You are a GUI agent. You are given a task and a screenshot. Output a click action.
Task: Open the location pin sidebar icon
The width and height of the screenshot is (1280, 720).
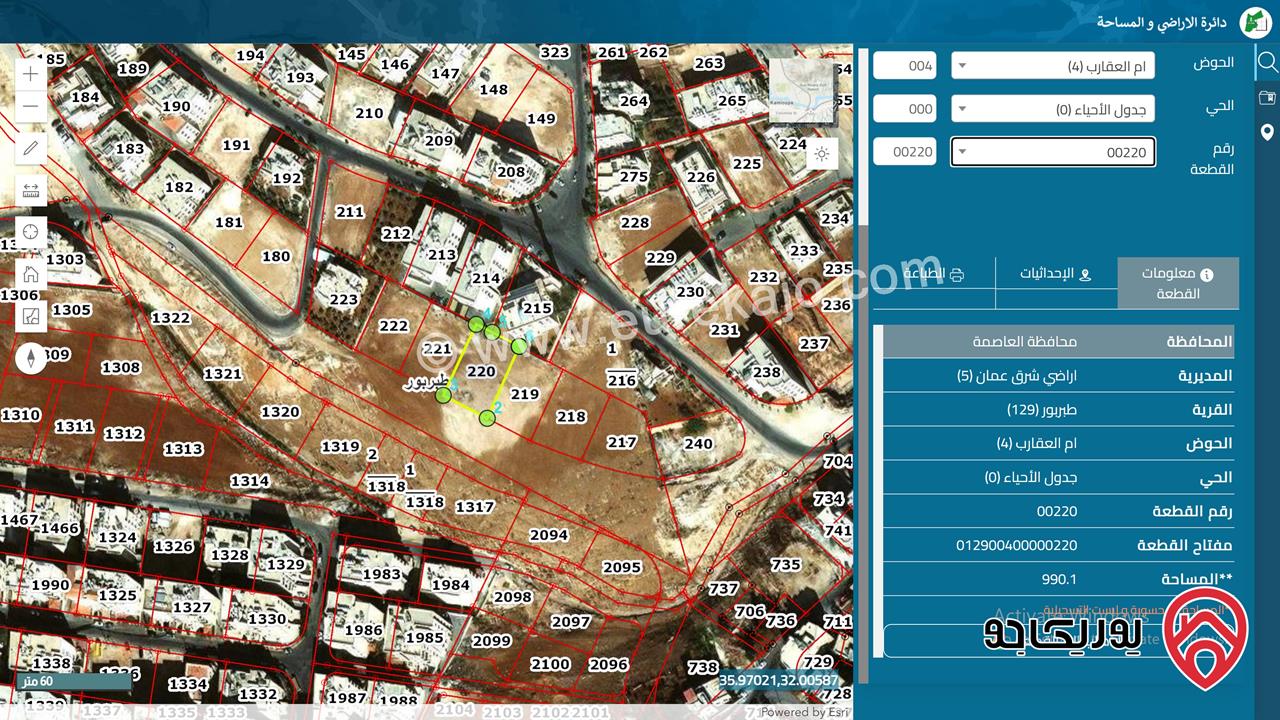pos(1267,132)
